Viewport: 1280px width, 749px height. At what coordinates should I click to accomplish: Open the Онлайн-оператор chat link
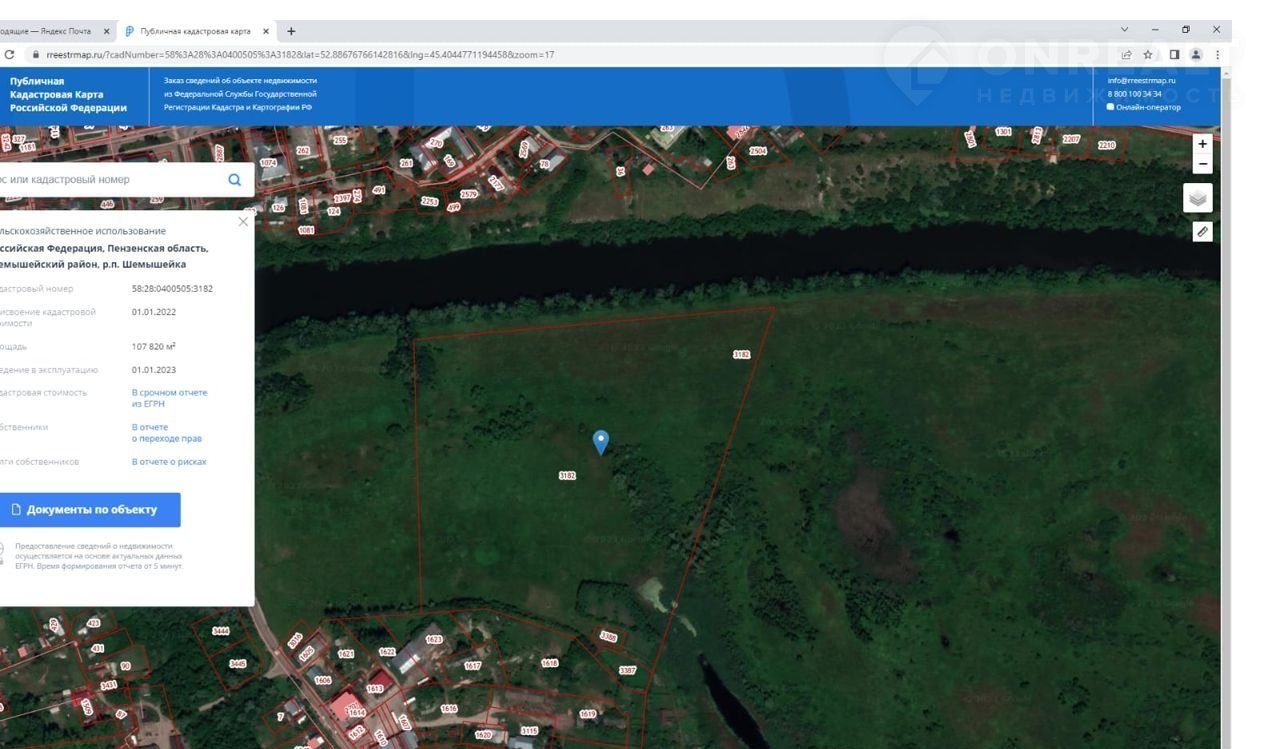coord(1147,107)
